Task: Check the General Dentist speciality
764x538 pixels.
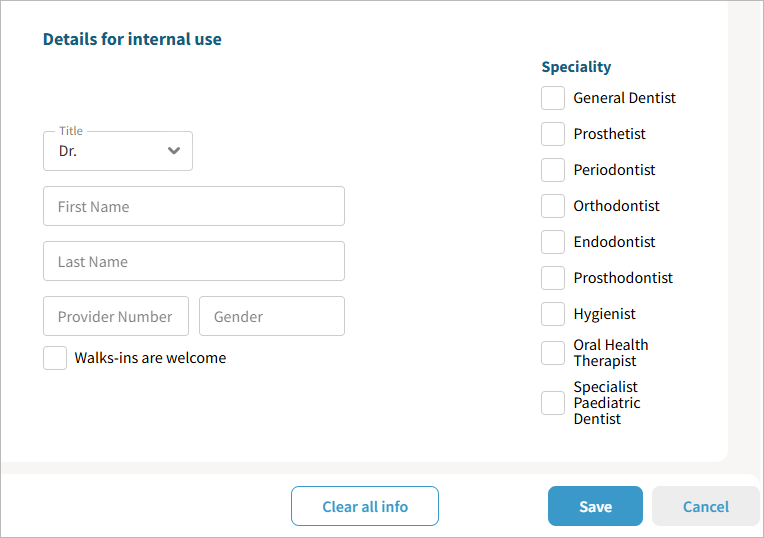Action: [553, 98]
